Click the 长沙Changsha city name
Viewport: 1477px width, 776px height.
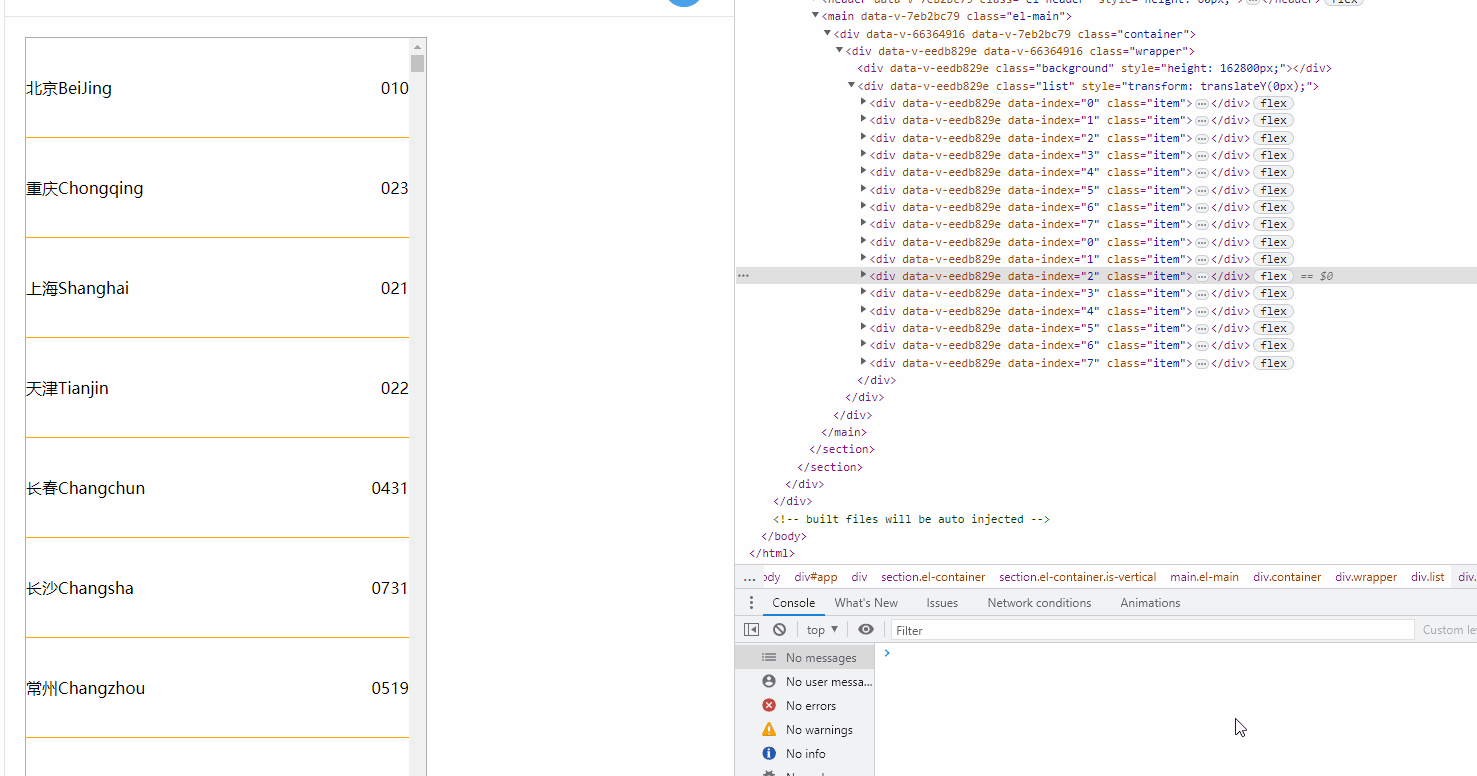pos(80,588)
